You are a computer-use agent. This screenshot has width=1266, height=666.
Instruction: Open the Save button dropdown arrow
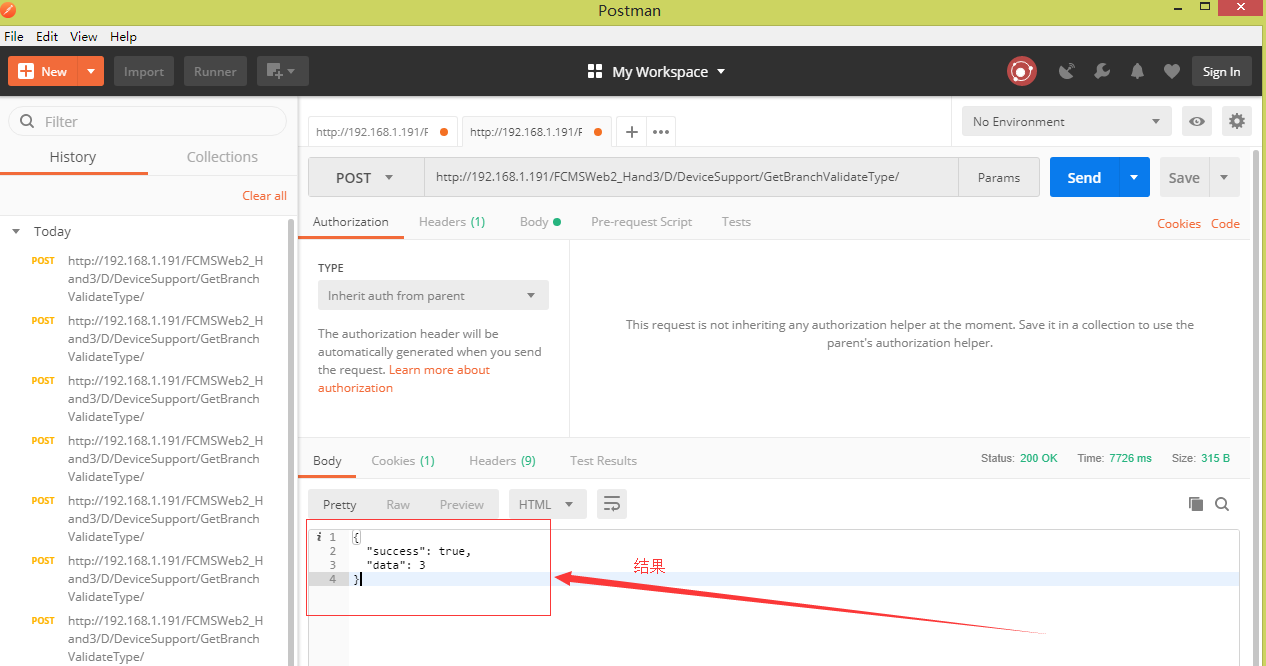point(1224,177)
